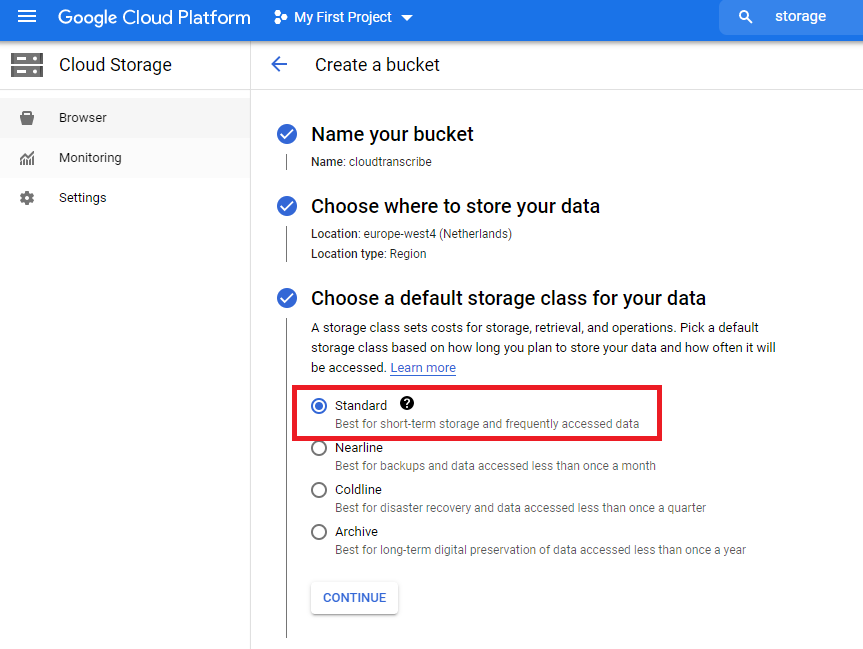Choose the Coldline storage class
Screen dimensions: 863x649
tap(319, 490)
